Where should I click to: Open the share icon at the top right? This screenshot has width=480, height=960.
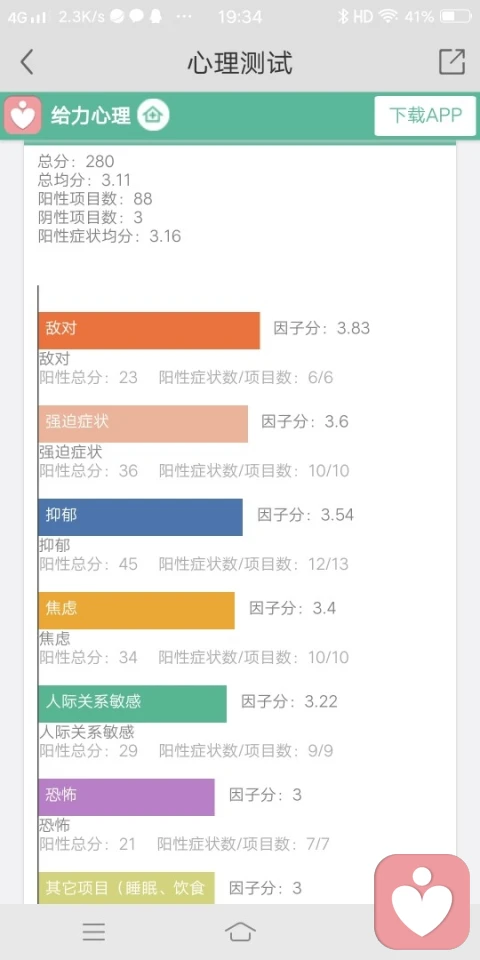(452, 62)
